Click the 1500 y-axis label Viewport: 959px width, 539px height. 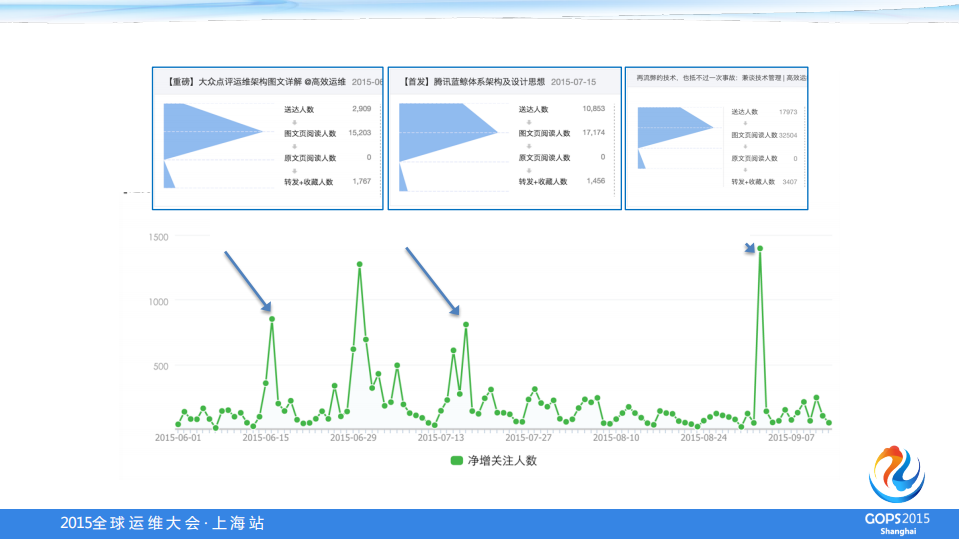pos(158,237)
